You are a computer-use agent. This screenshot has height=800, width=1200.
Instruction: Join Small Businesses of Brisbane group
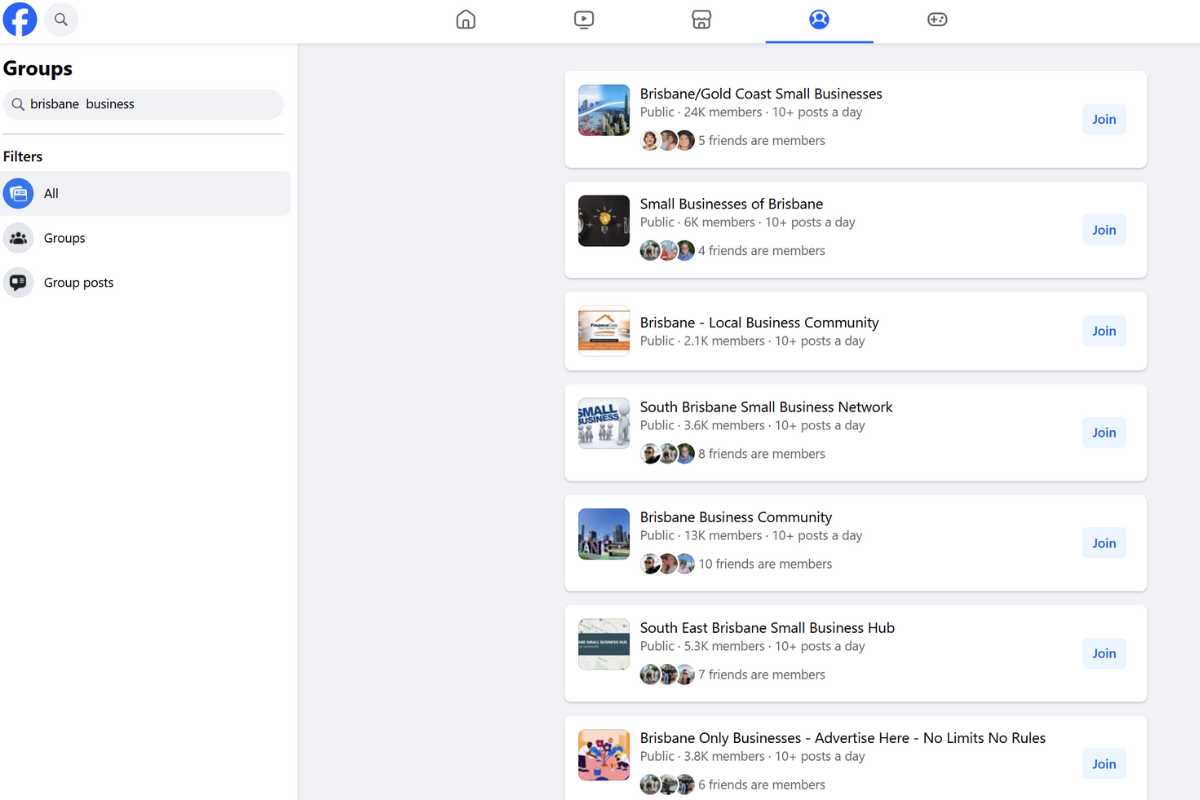click(x=1104, y=230)
